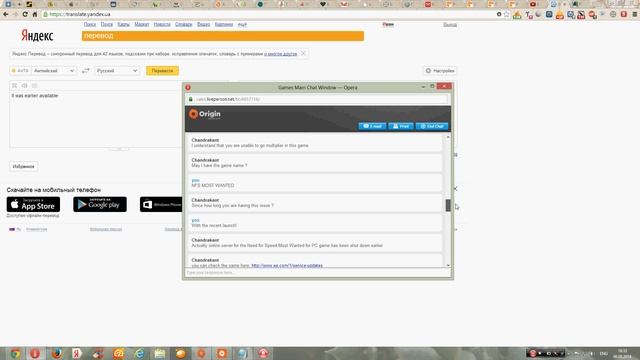The width and height of the screenshot is (640, 360).
Task: Open Internet Explorer from the taskbar
Action: coord(139,353)
